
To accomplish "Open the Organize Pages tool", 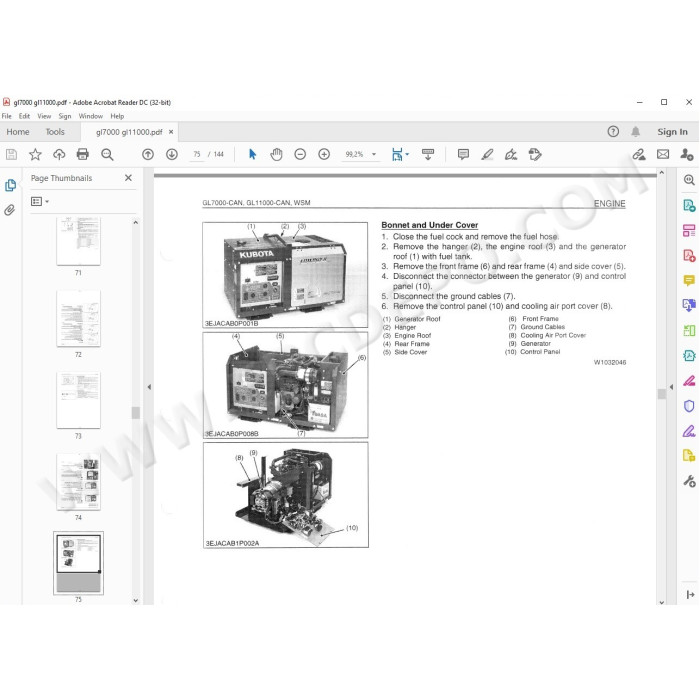I will pyautogui.click(x=689, y=231).
